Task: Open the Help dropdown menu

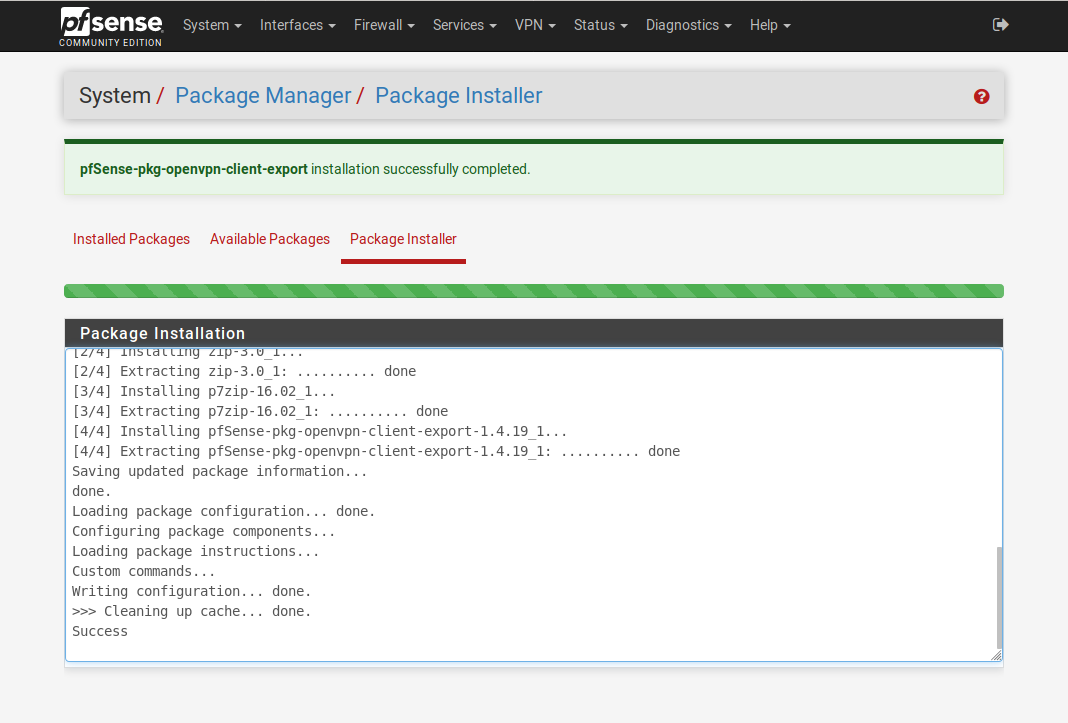Action: click(770, 25)
